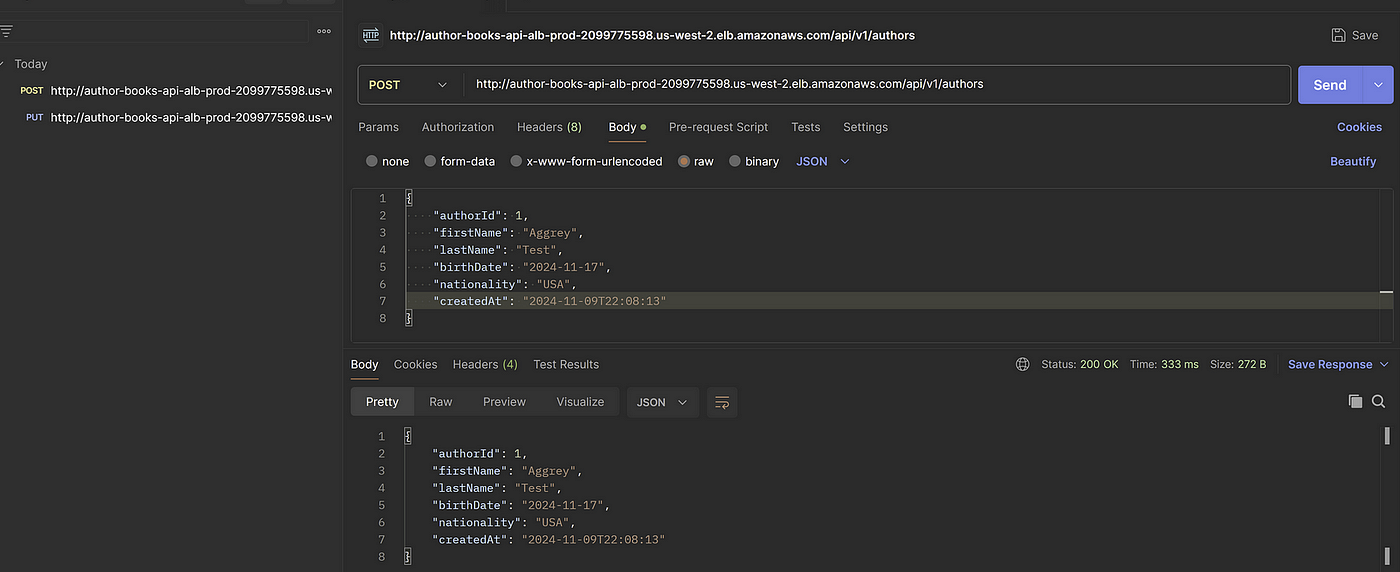Screen dimensions: 1400x572
Task: Switch response view to Preview
Action: point(504,402)
